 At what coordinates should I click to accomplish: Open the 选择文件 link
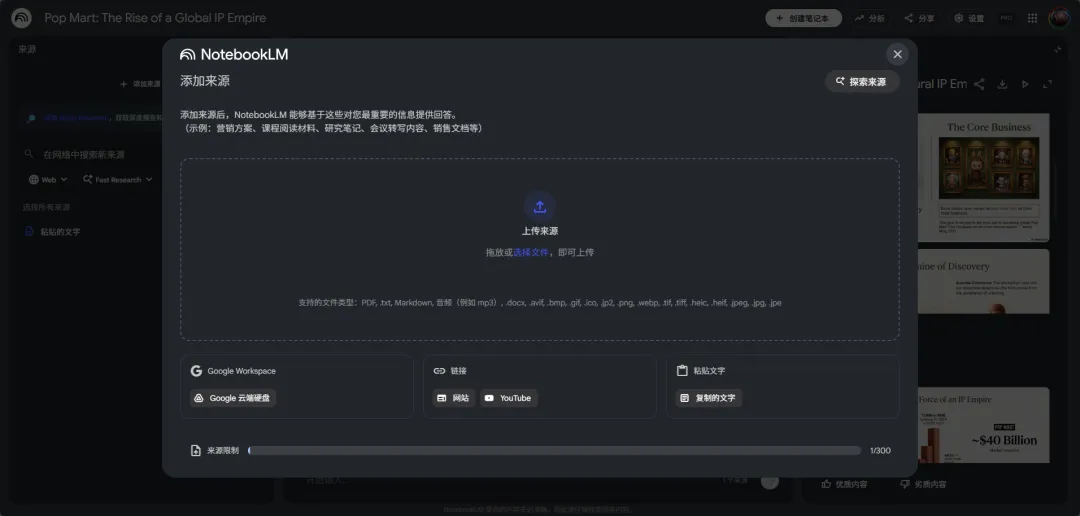pyautogui.click(x=531, y=253)
